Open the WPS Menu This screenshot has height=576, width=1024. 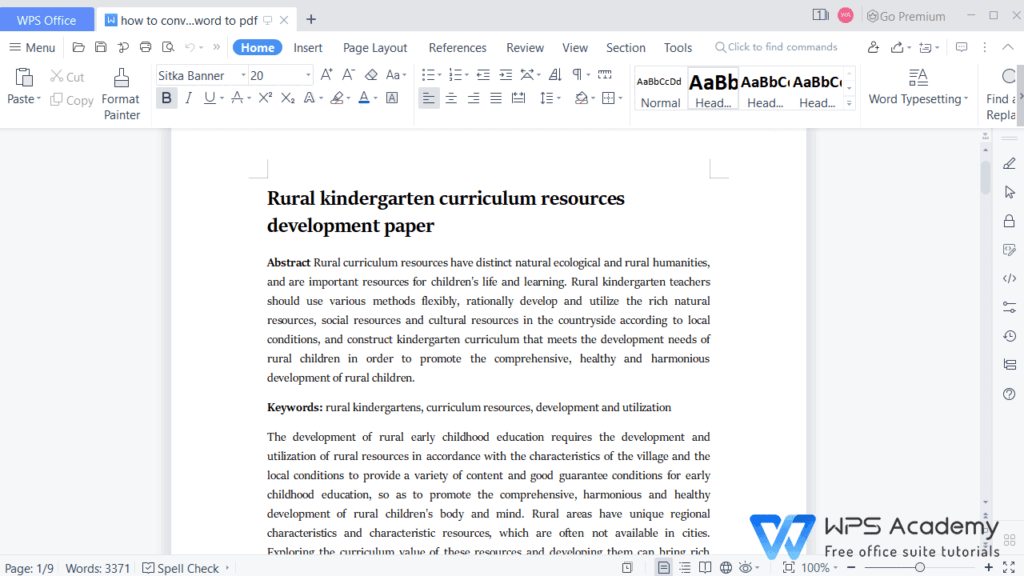click(x=31, y=47)
